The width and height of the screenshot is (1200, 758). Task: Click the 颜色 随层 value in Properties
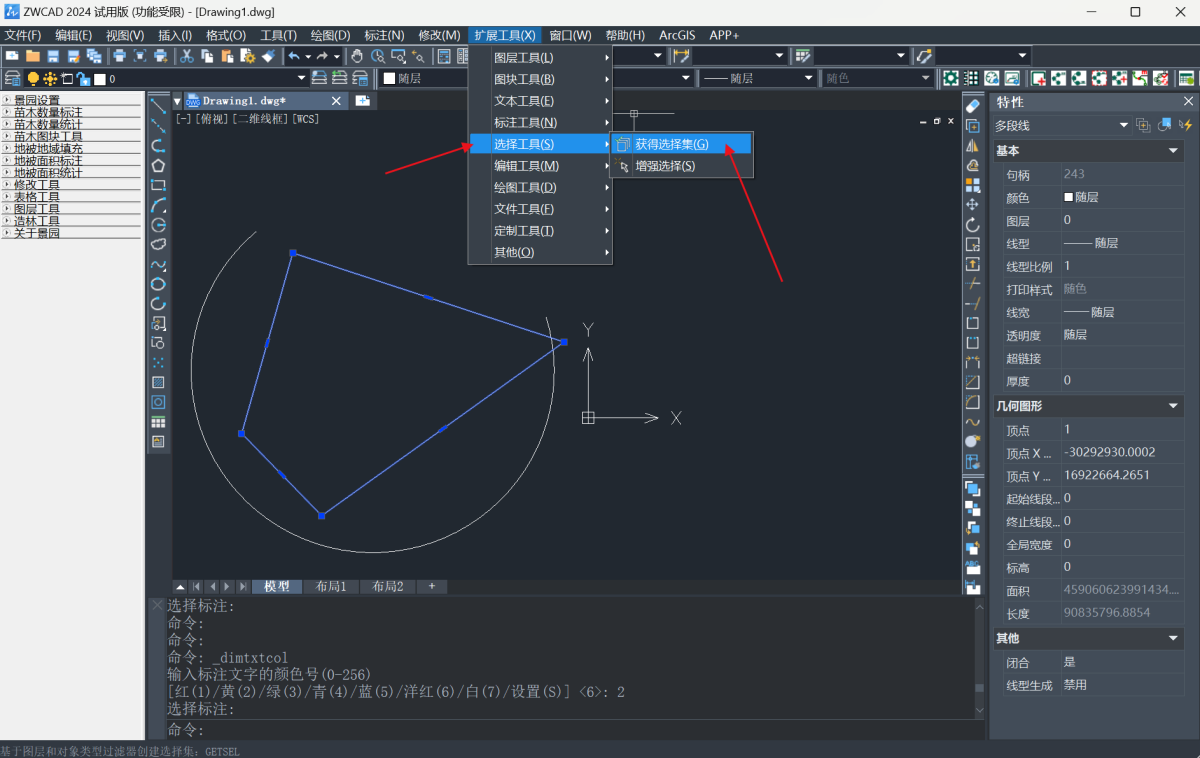pyautogui.click(x=1122, y=198)
